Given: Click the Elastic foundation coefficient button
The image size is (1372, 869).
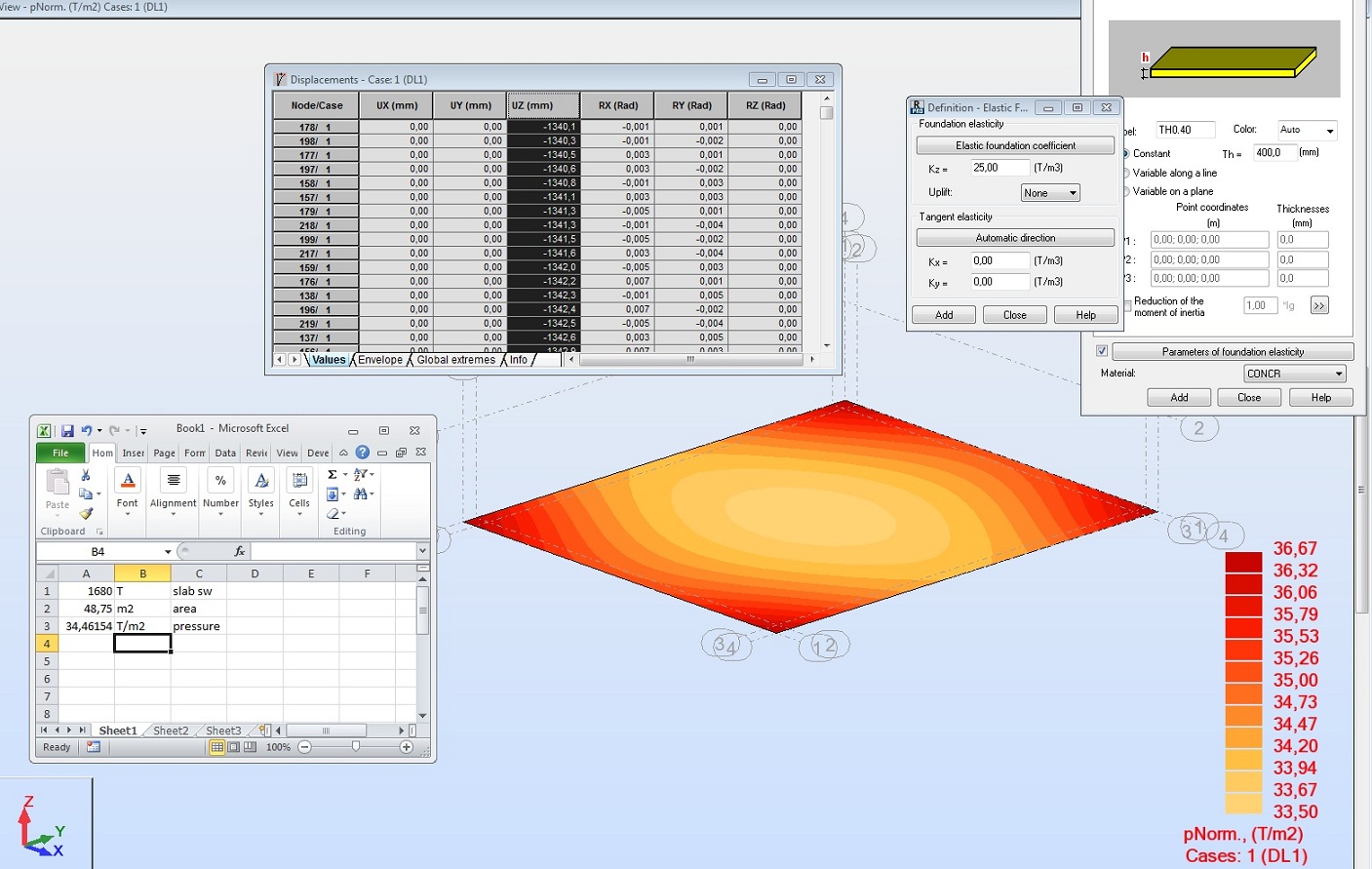Looking at the screenshot, I should point(1015,145).
